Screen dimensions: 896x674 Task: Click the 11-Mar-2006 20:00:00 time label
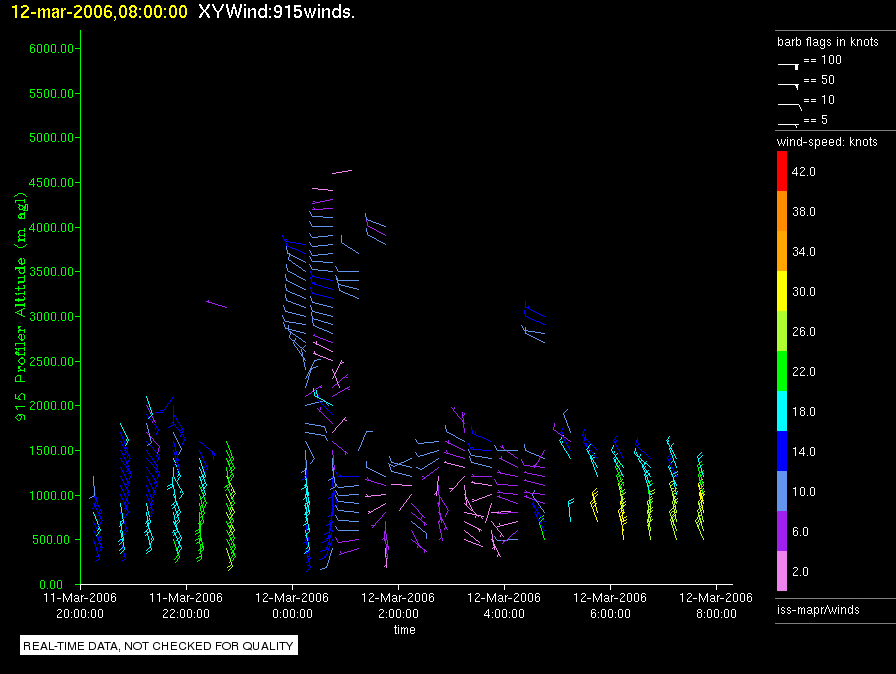coord(80,605)
